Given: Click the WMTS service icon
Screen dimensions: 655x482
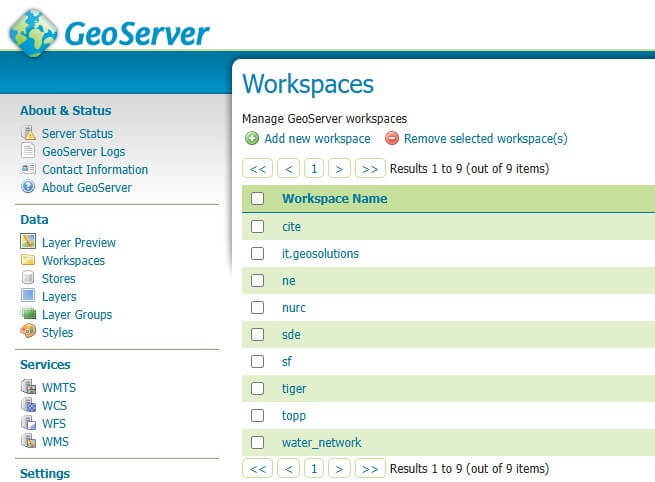Looking at the screenshot, I should [28, 387].
